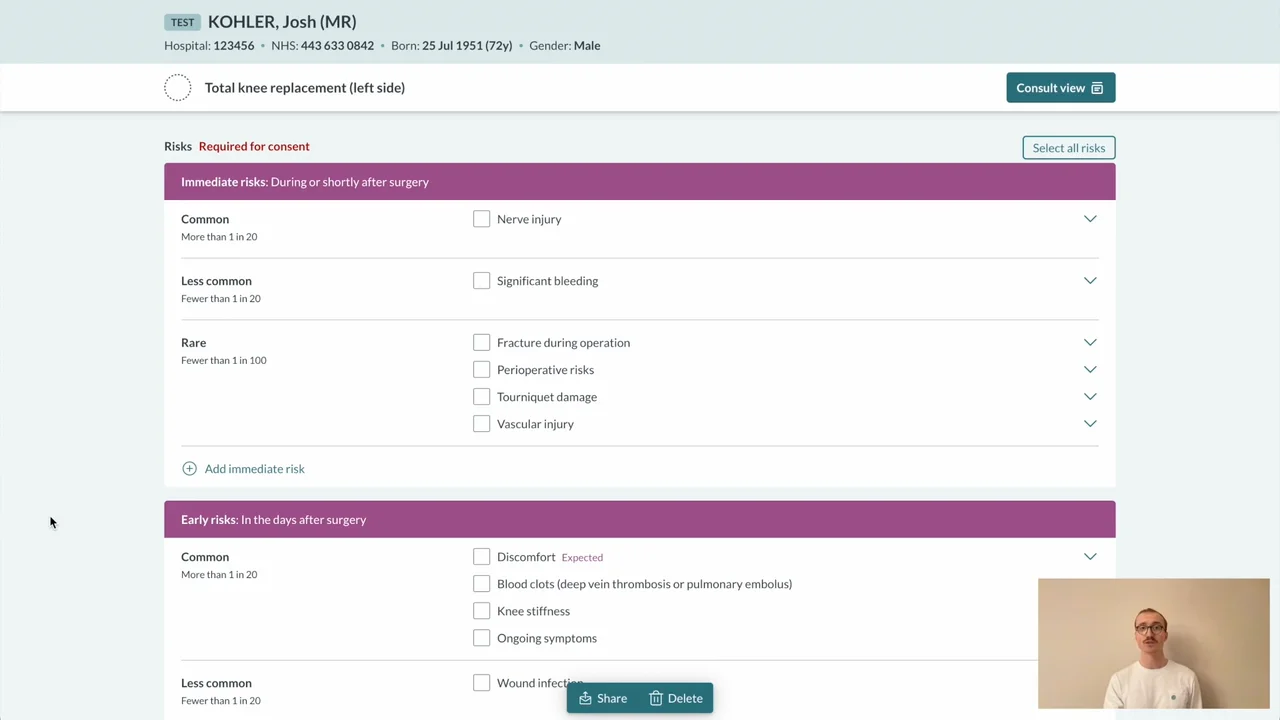Click the Share icon in bottom toolbar
Screen dimensions: 1280x720
[x=585, y=699]
